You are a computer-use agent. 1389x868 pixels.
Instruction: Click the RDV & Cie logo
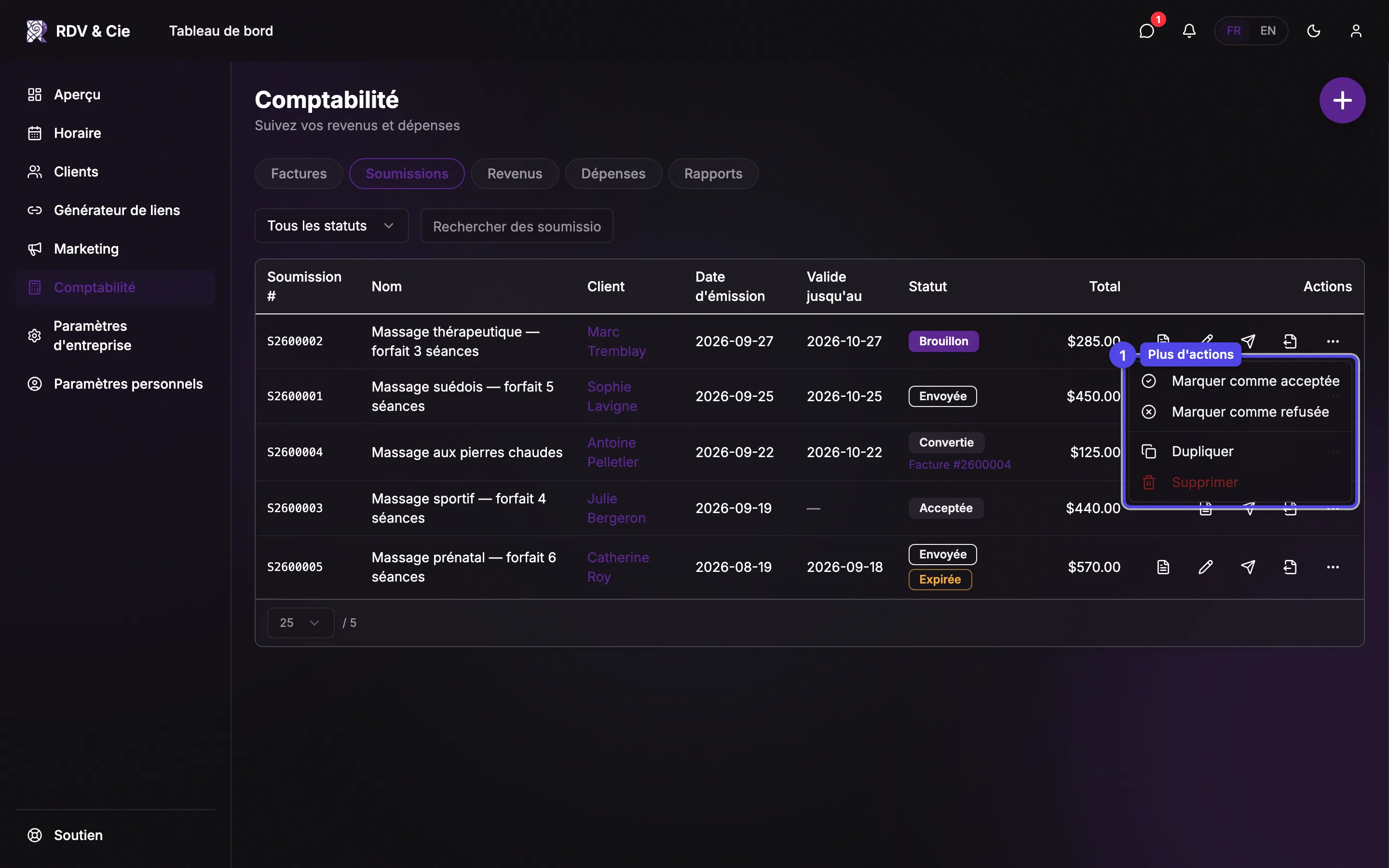(78, 31)
